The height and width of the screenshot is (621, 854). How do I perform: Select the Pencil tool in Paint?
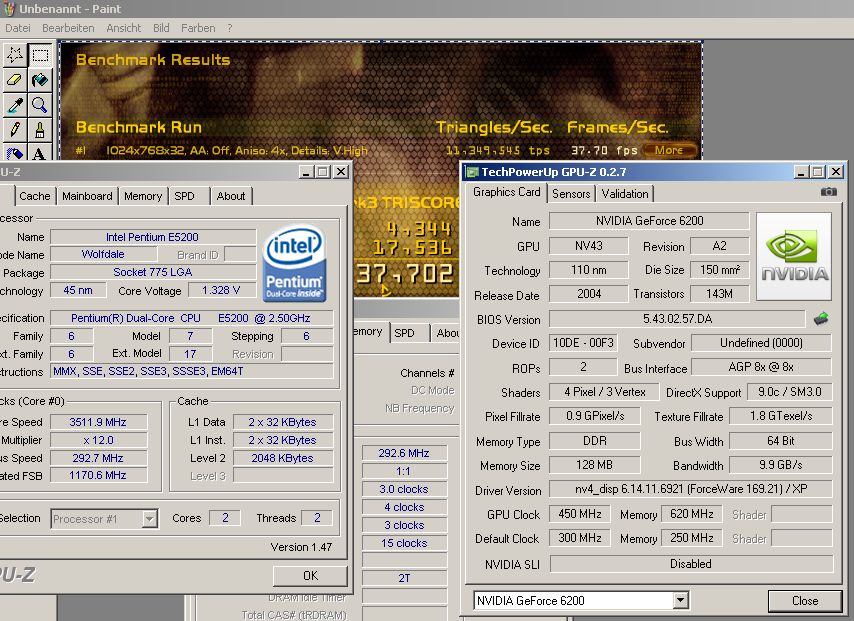click(x=15, y=130)
